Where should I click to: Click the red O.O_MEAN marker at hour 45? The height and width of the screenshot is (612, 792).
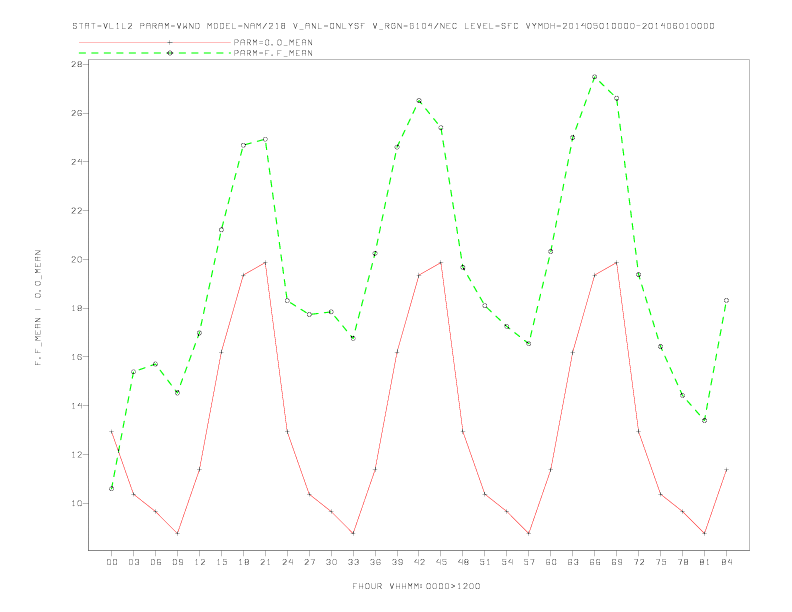tap(441, 263)
